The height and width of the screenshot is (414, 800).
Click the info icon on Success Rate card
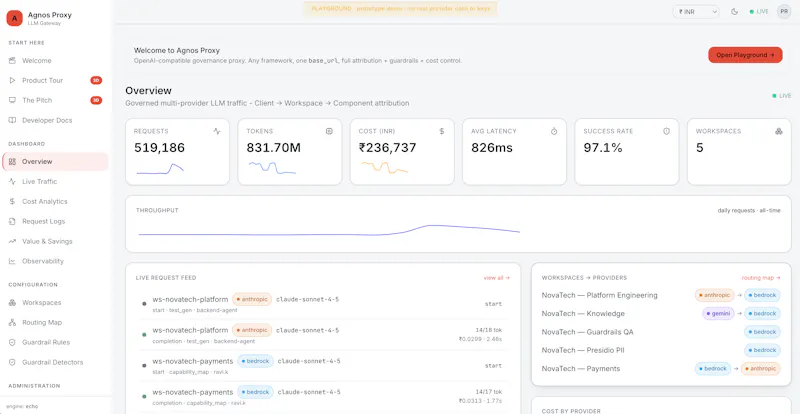click(666, 131)
